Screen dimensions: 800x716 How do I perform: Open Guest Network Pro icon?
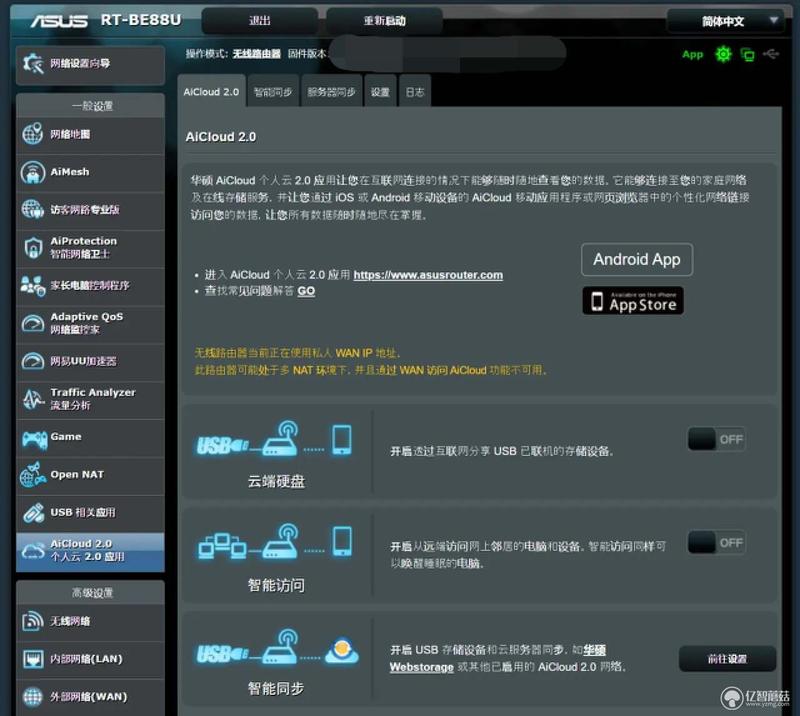(x=32, y=210)
